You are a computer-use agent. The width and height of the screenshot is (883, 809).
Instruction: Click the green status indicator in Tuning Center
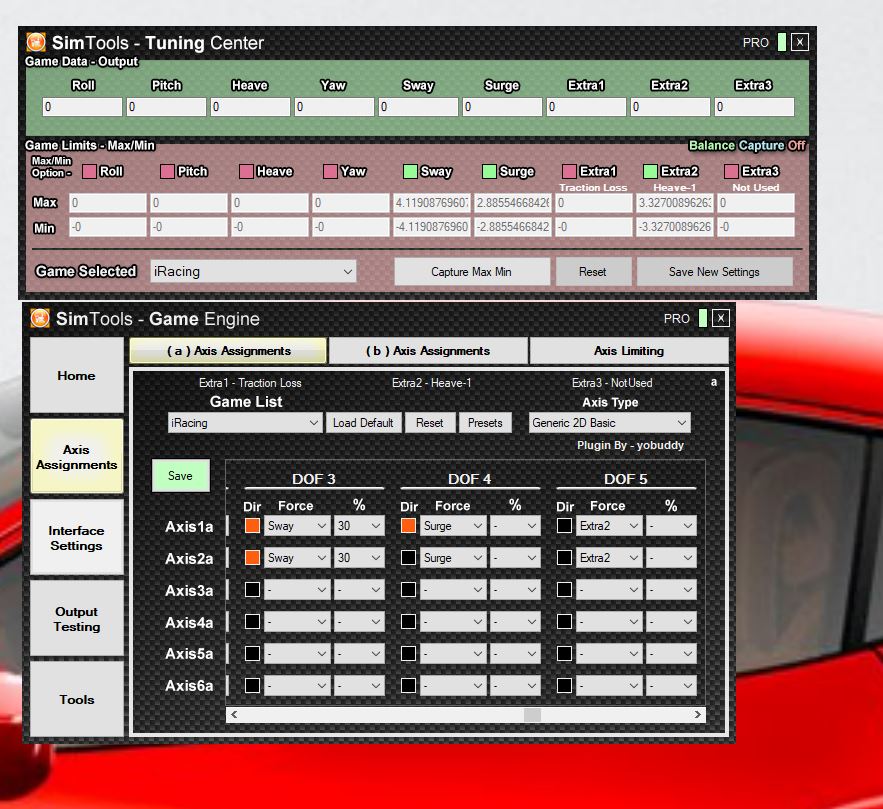(782, 42)
